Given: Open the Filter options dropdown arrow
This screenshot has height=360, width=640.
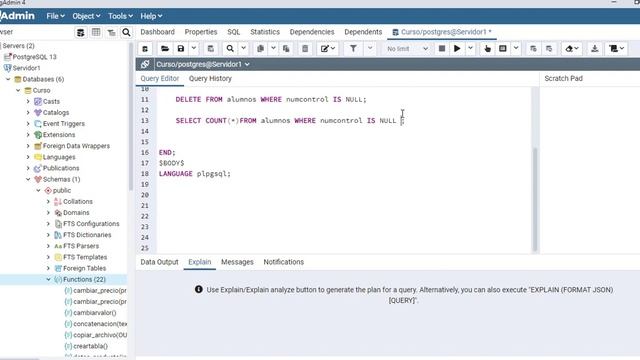Looking at the screenshot, I should 370,49.
